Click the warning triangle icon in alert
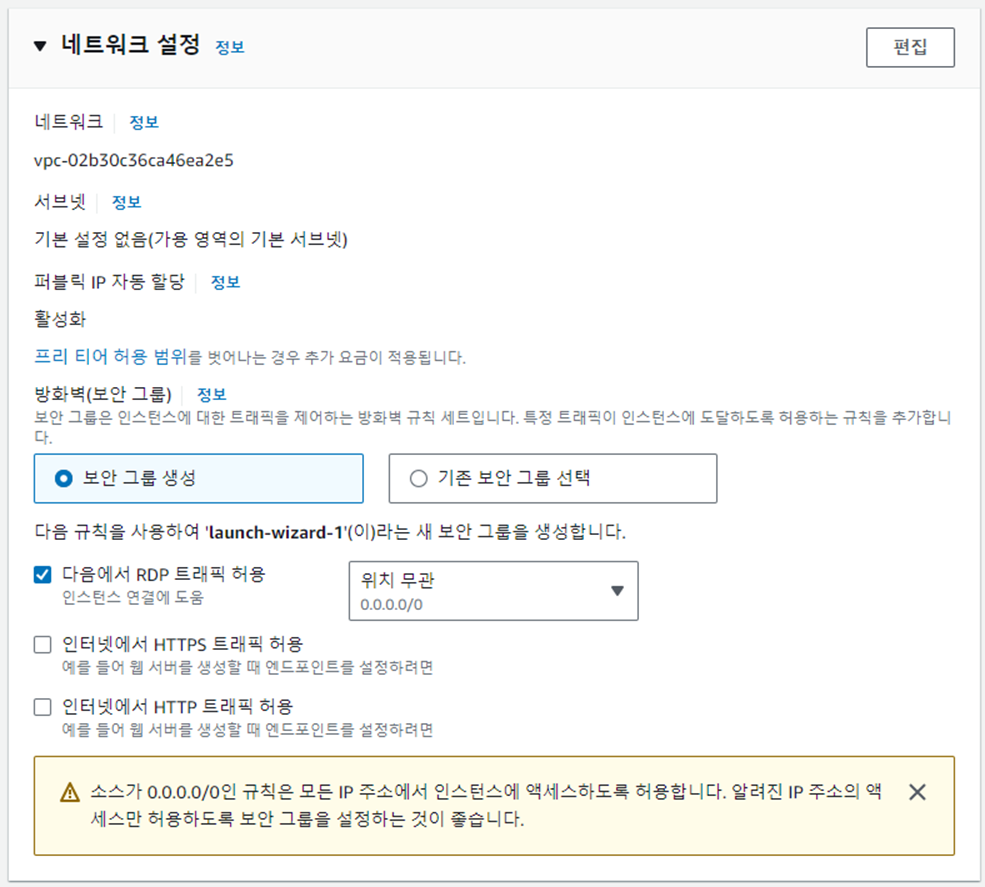This screenshot has height=887, width=985. click(70, 792)
